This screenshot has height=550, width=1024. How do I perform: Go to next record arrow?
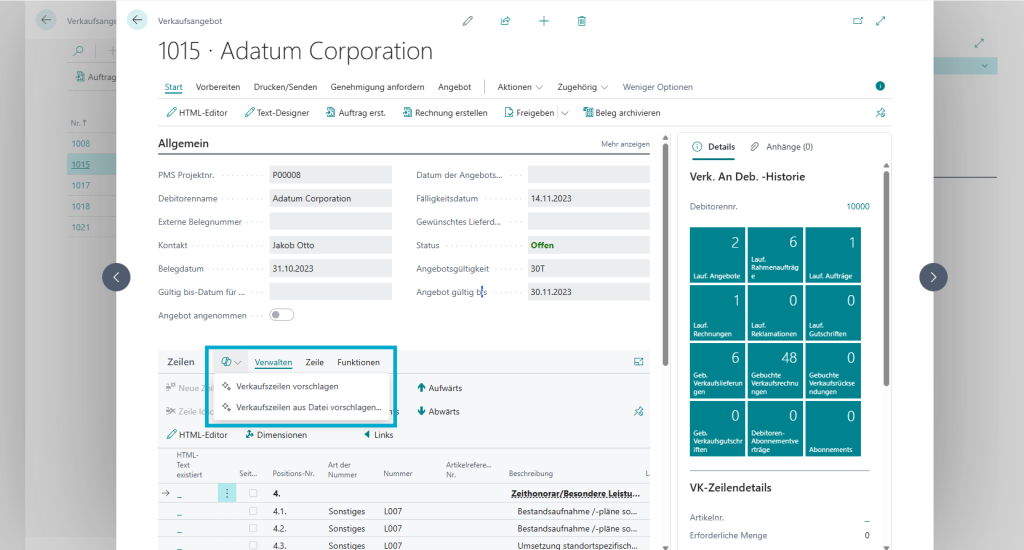[933, 277]
